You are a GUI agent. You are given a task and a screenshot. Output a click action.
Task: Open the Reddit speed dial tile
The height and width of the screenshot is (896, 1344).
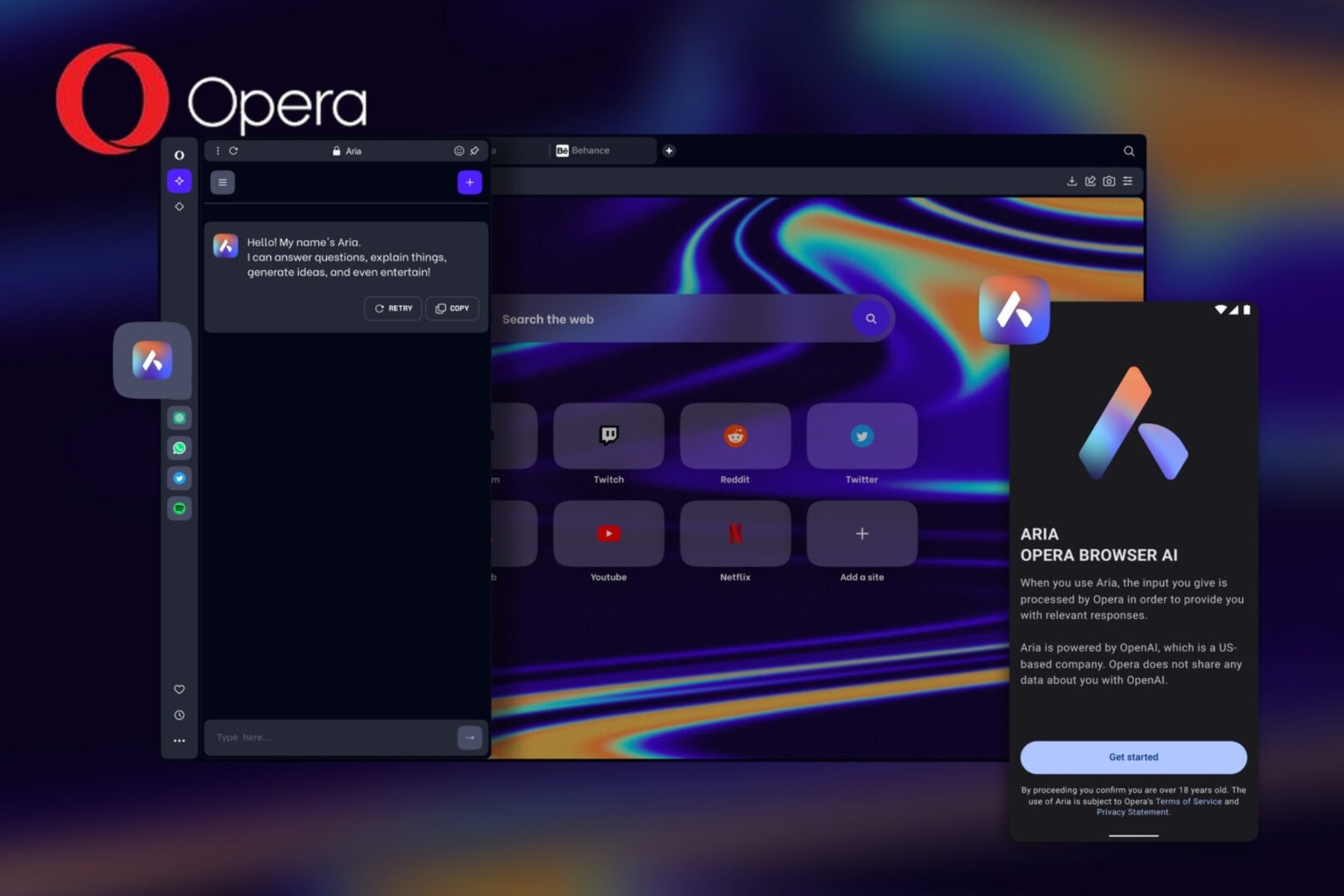[735, 436]
